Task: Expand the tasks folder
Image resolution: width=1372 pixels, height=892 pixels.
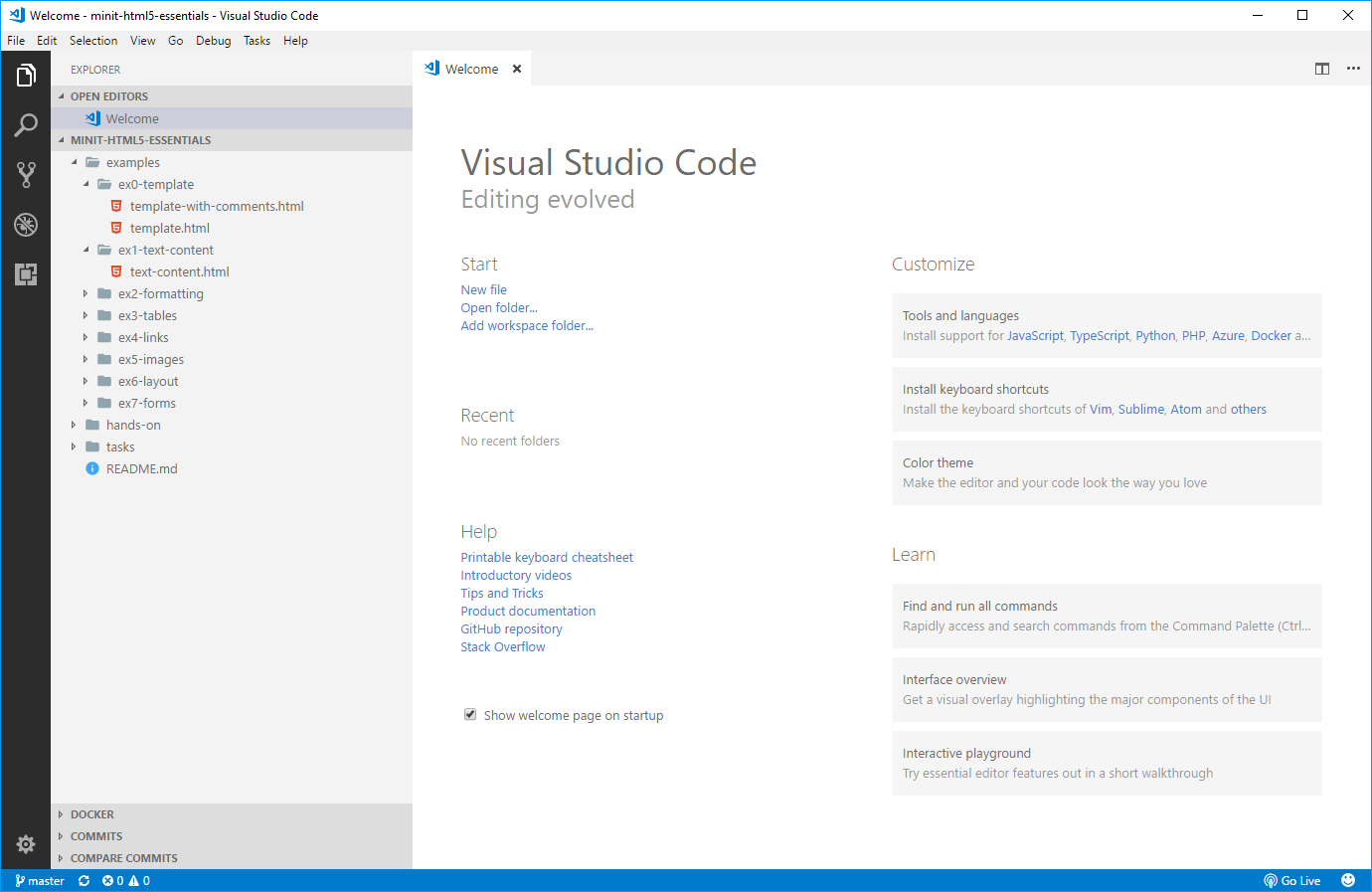Action: click(74, 446)
